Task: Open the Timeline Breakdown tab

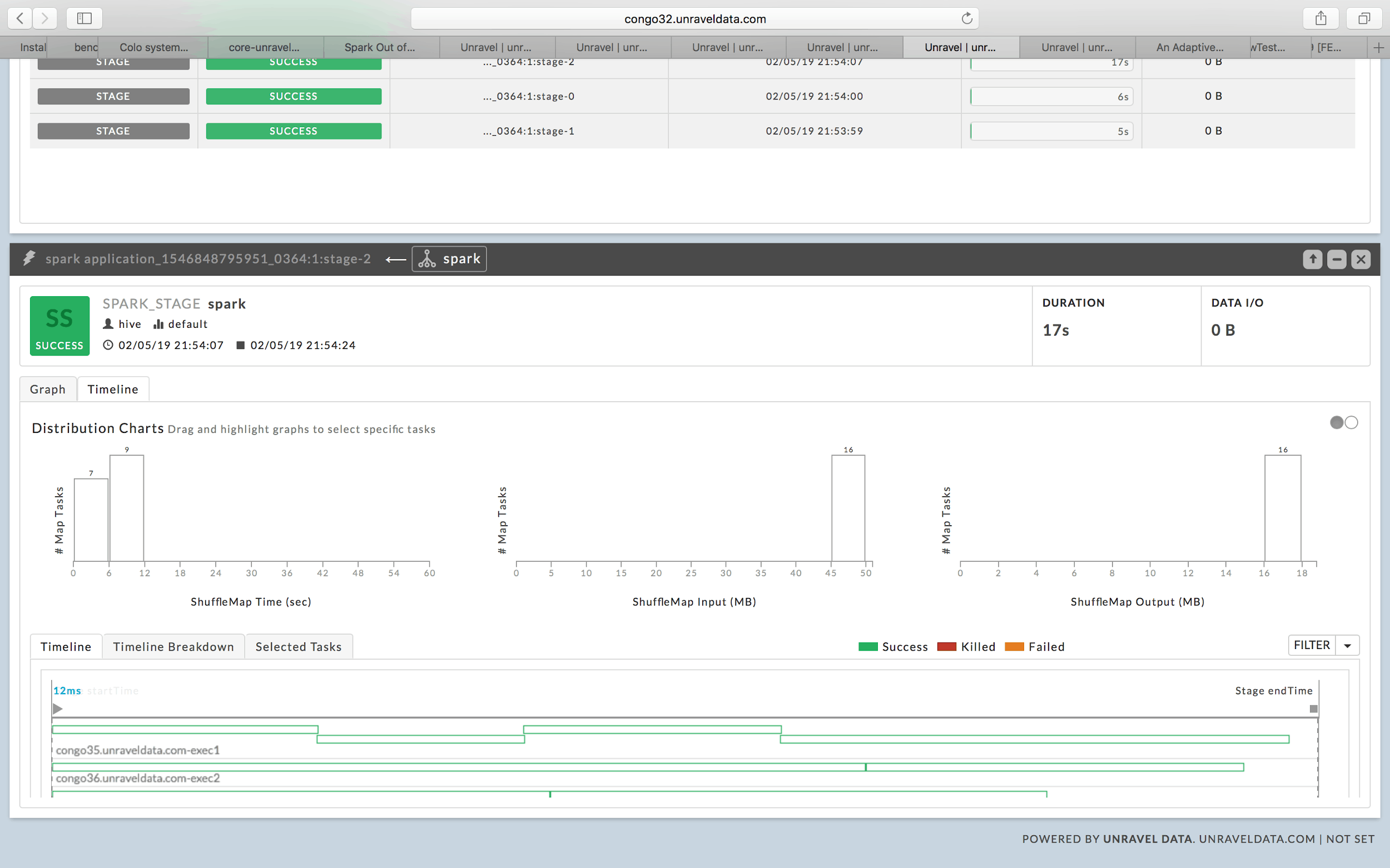Action: pos(173,647)
